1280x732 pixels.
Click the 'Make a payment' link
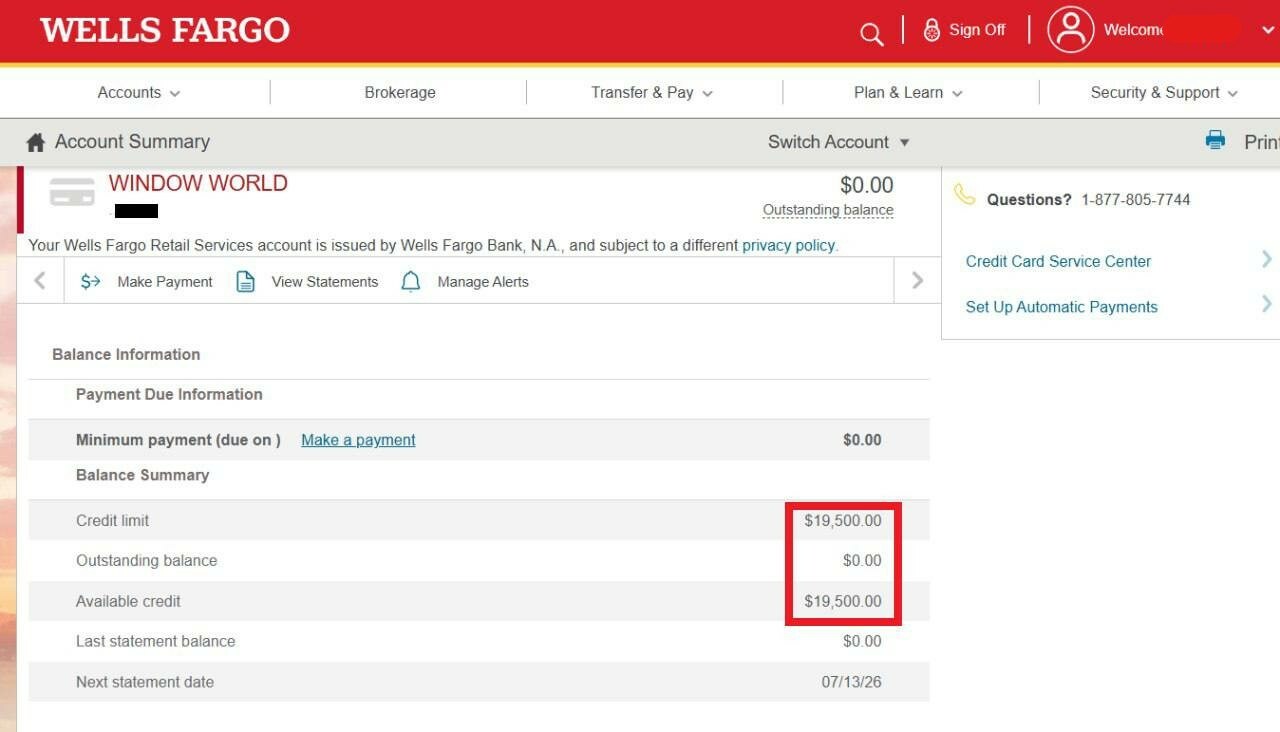coord(358,440)
